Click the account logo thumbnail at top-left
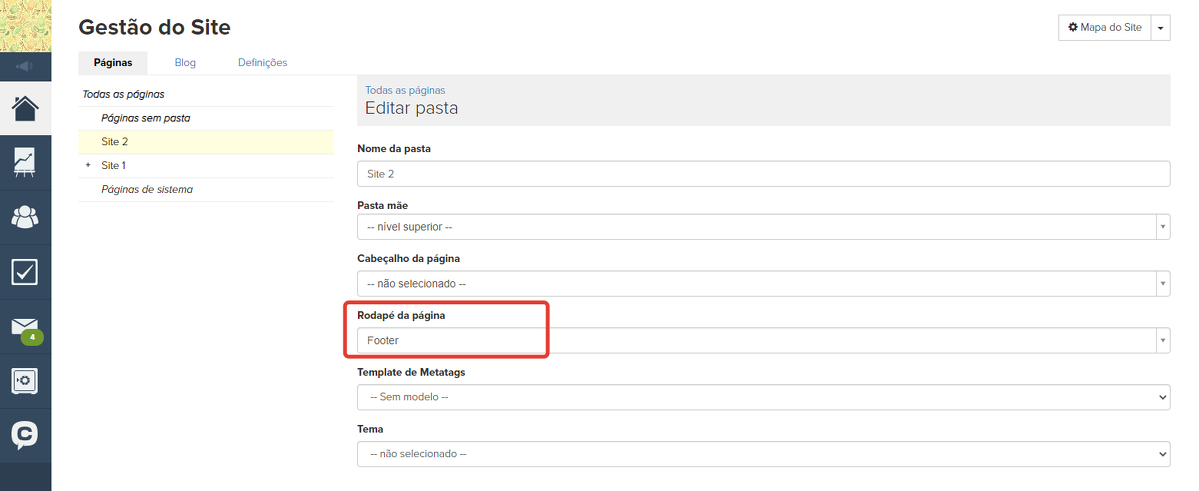This screenshot has width=1199, height=491. tap(25, 26)
